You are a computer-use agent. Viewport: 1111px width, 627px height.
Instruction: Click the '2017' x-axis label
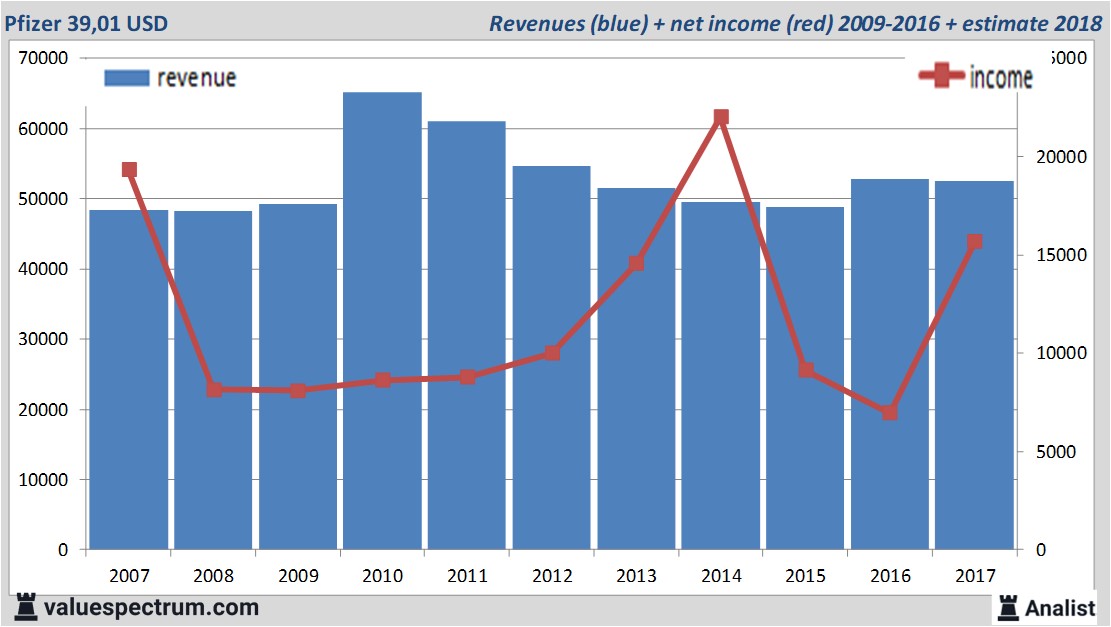coord(975,575)
